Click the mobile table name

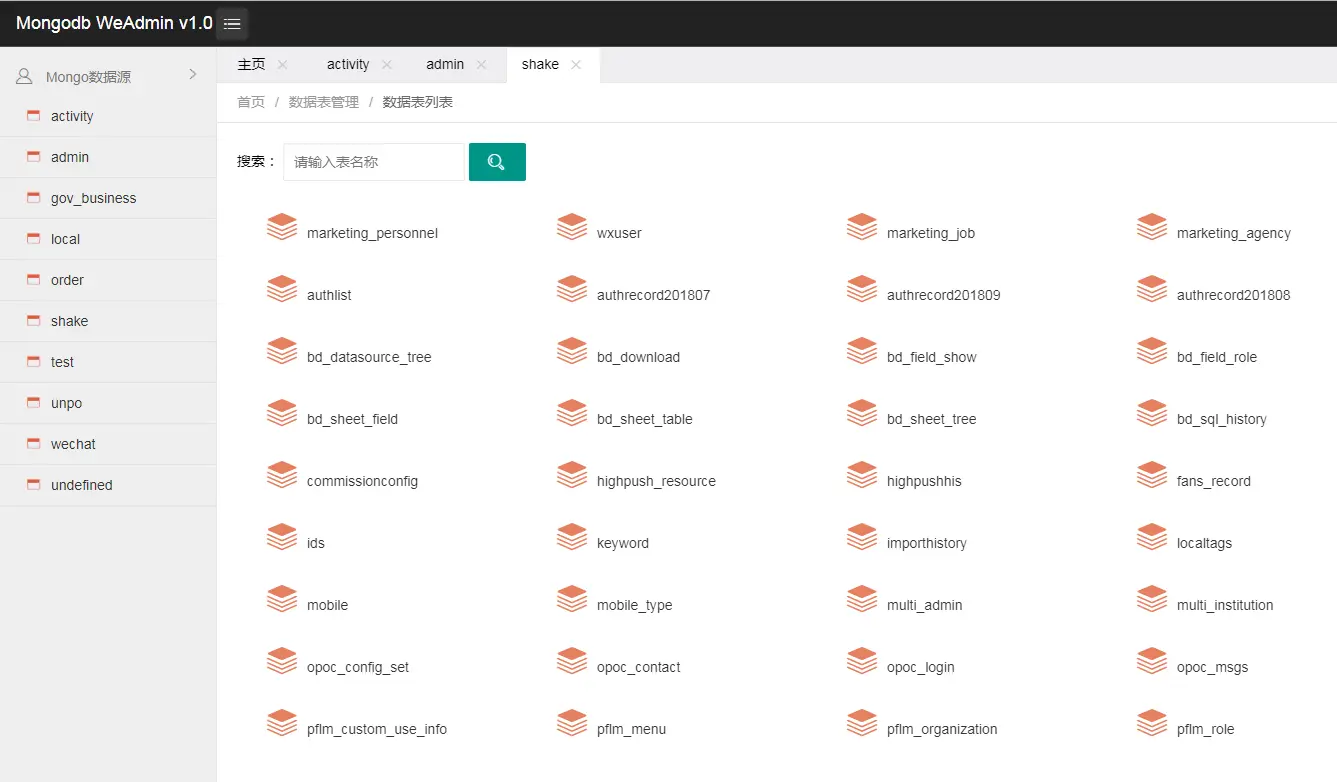328,605
